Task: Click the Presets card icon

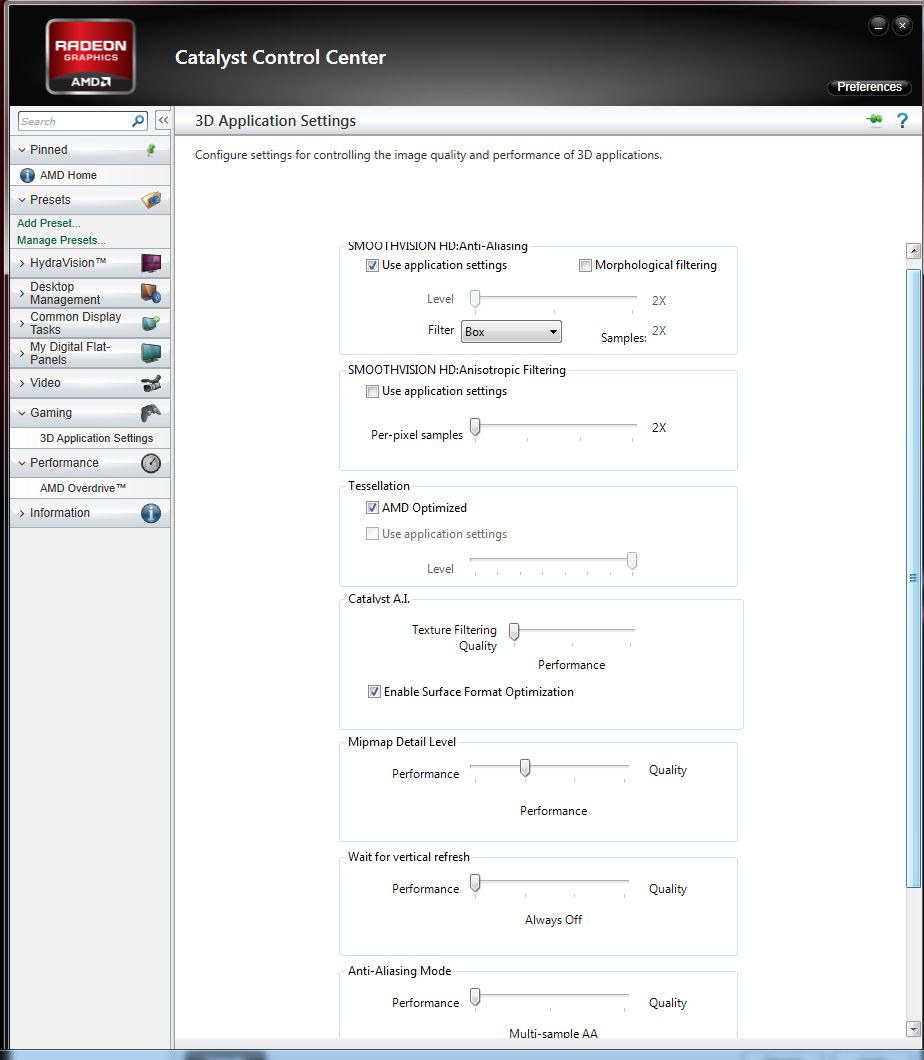Action: pyautogui.click(x=151, y=200)
